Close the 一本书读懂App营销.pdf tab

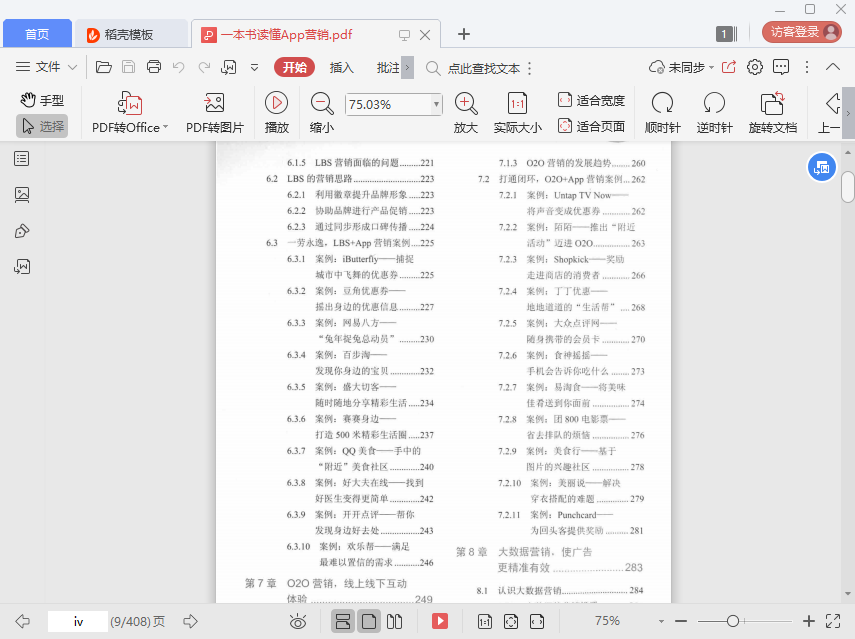click(x=425, y=35)
